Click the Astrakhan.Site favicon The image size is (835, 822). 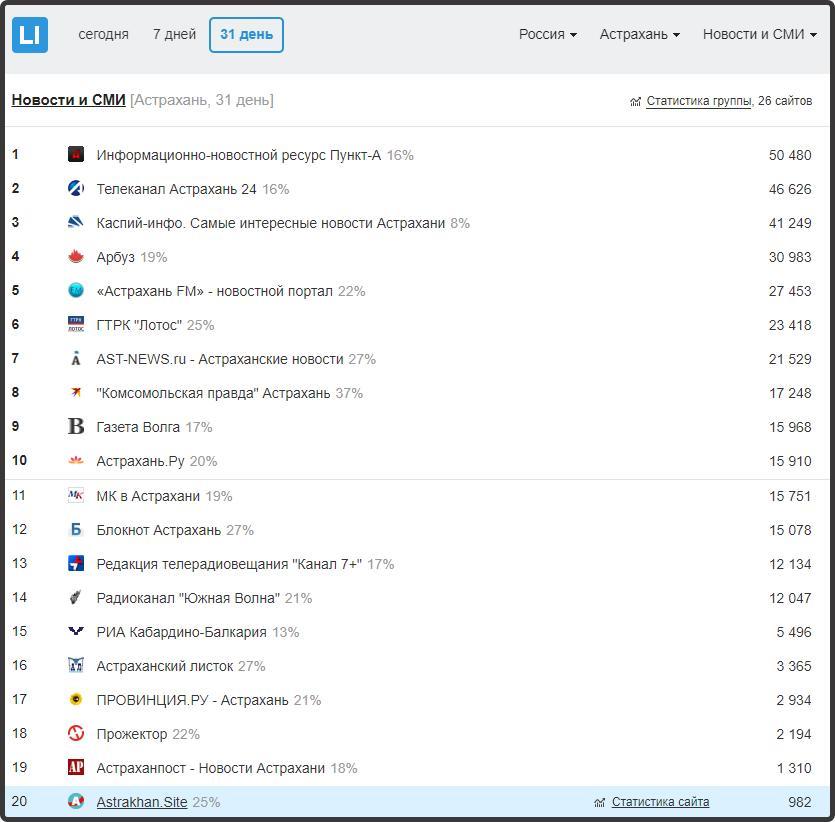(x=76, y=801)
